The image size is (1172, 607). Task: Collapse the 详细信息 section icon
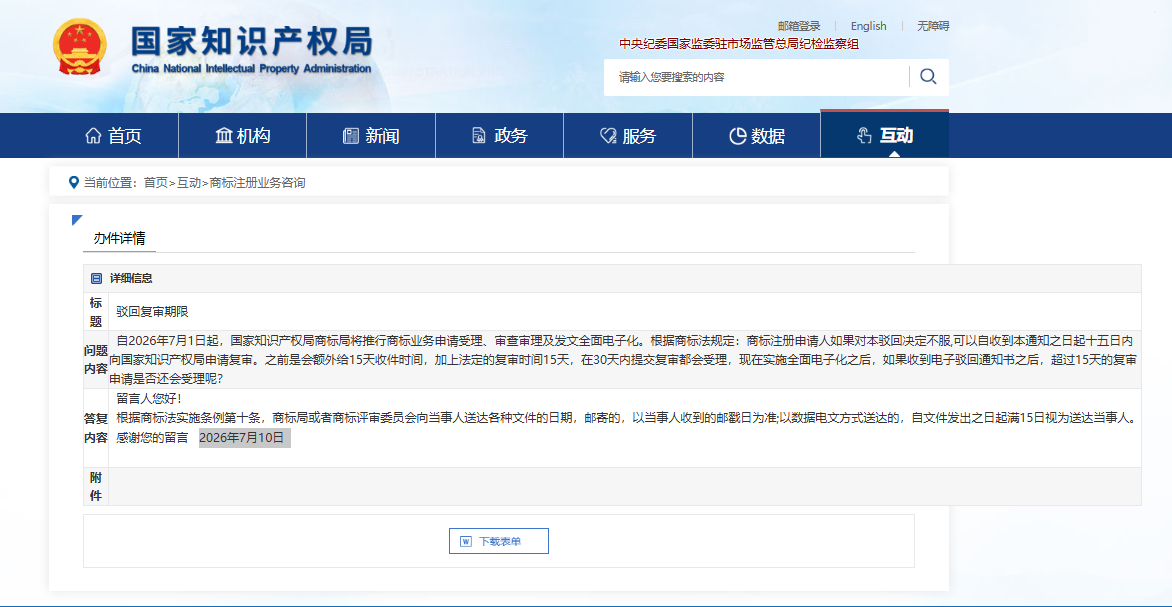[x=96, y=279]
